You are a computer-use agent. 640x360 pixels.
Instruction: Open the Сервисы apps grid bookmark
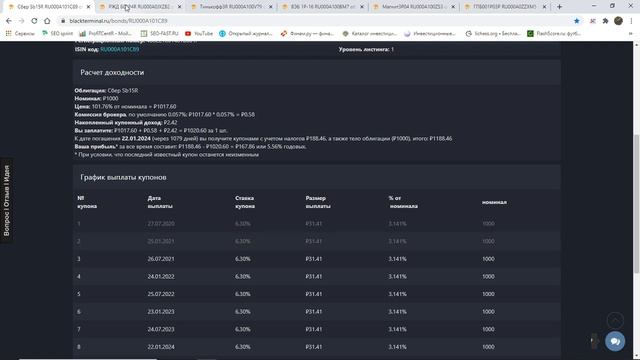click(x=20, y=33)
